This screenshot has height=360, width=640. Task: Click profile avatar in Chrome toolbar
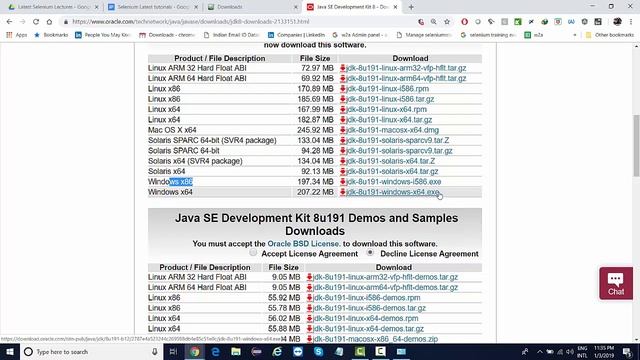[617, 22]
